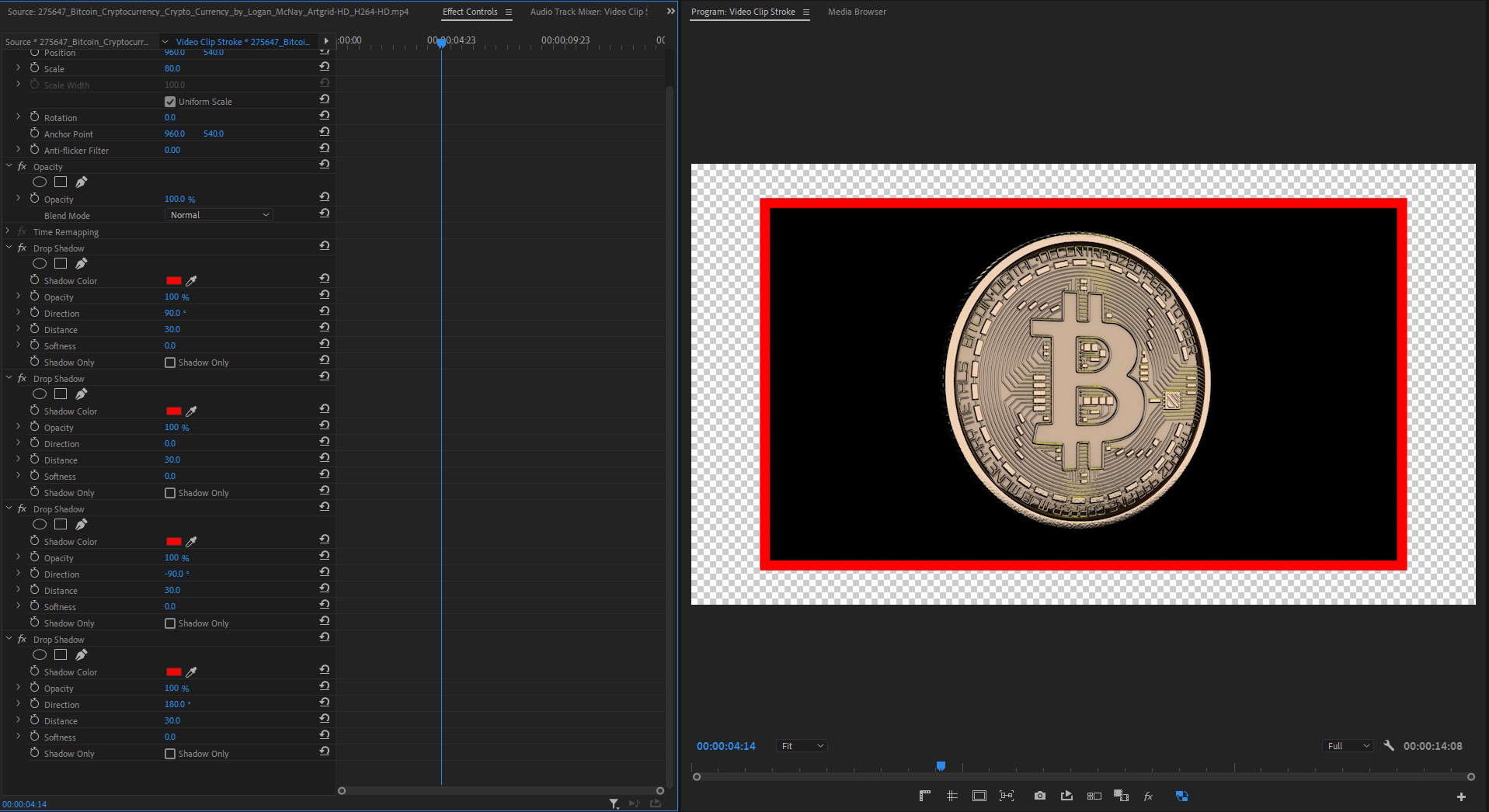
Task: Enable Shadow Only for the 180.0° Drop Shadow
Action: pos(170,754)
